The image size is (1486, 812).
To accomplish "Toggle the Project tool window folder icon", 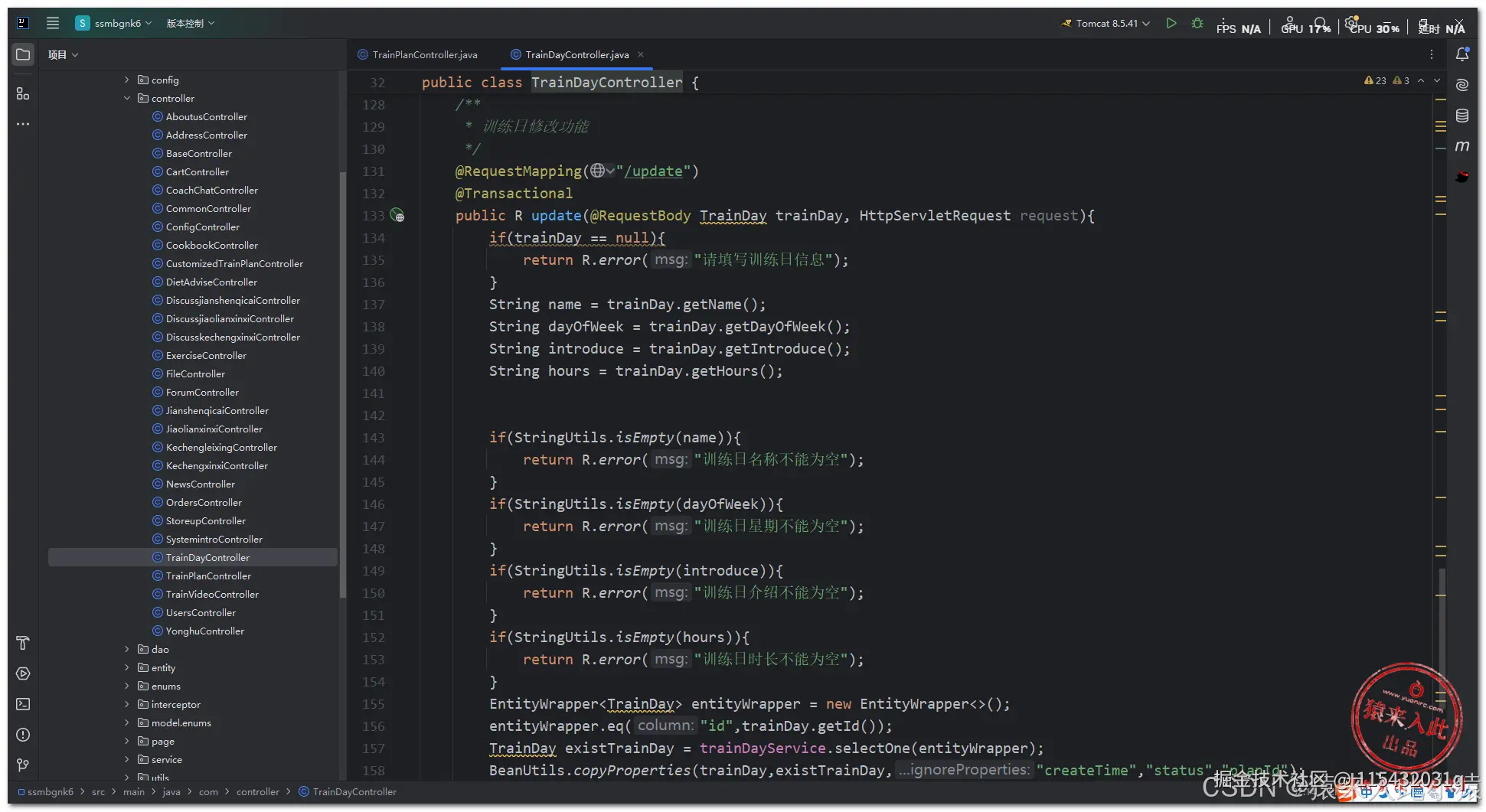I will pyautogui.click(x=23, y=54).
